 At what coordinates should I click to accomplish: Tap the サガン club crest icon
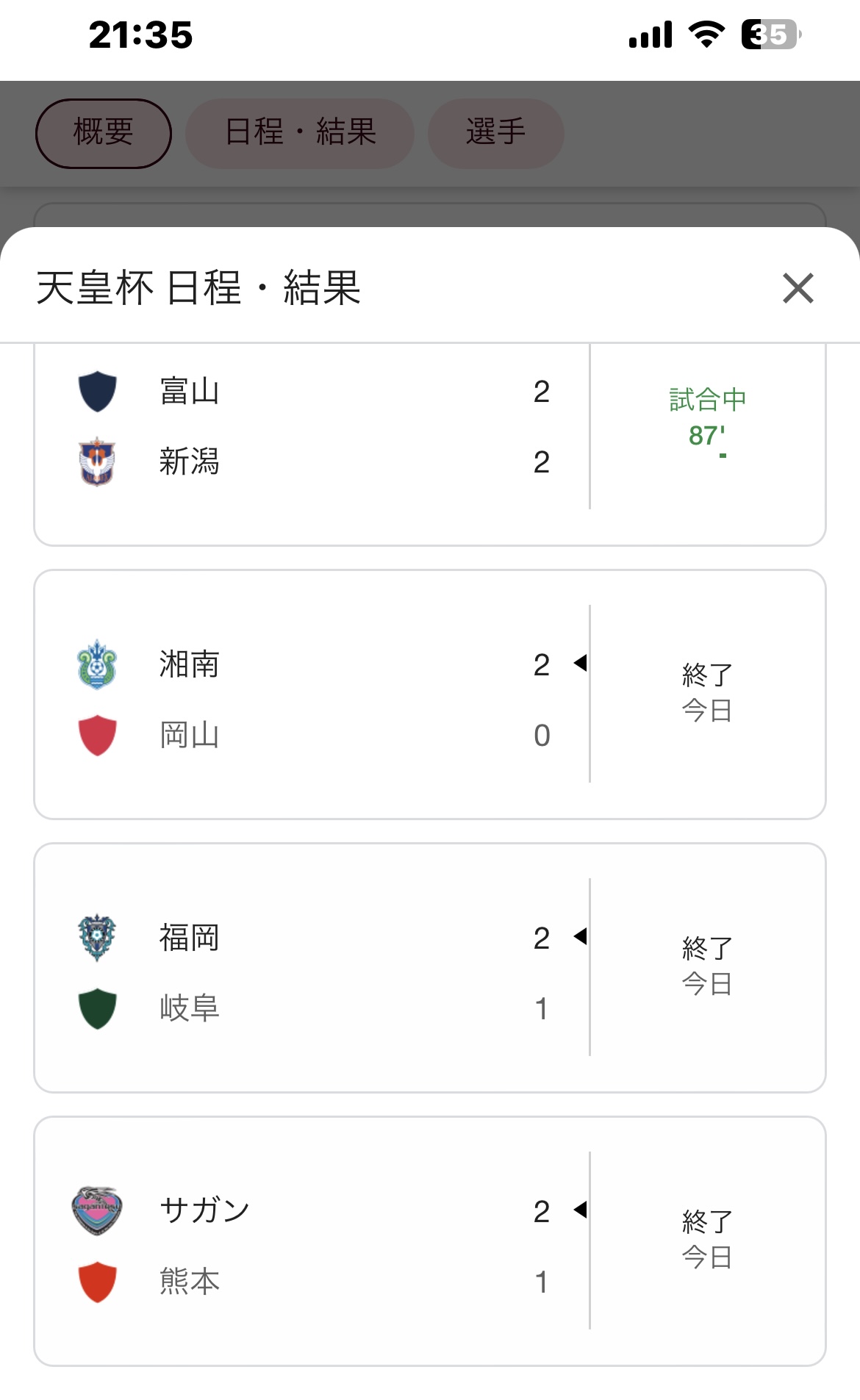98,1210
